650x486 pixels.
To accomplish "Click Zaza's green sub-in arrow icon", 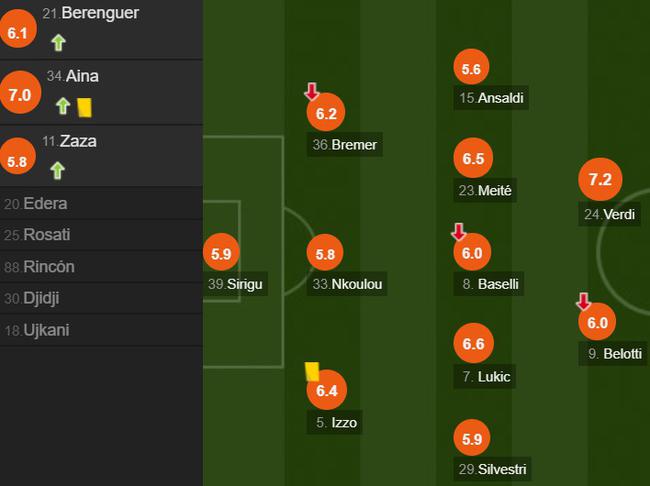I will tap(58, 170).
